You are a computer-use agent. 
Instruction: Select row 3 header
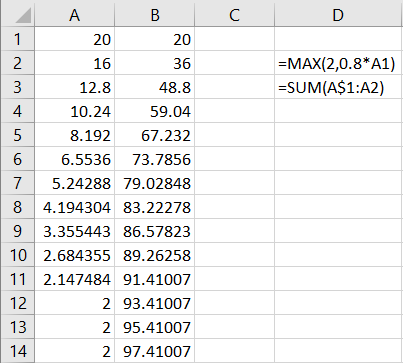coord(17,87)
